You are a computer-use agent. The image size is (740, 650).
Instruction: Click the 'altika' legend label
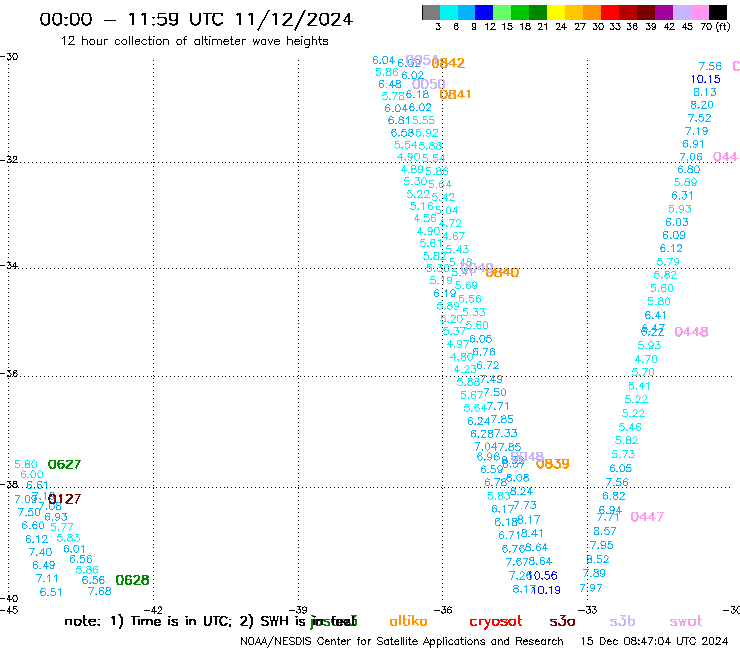point(408,621)
